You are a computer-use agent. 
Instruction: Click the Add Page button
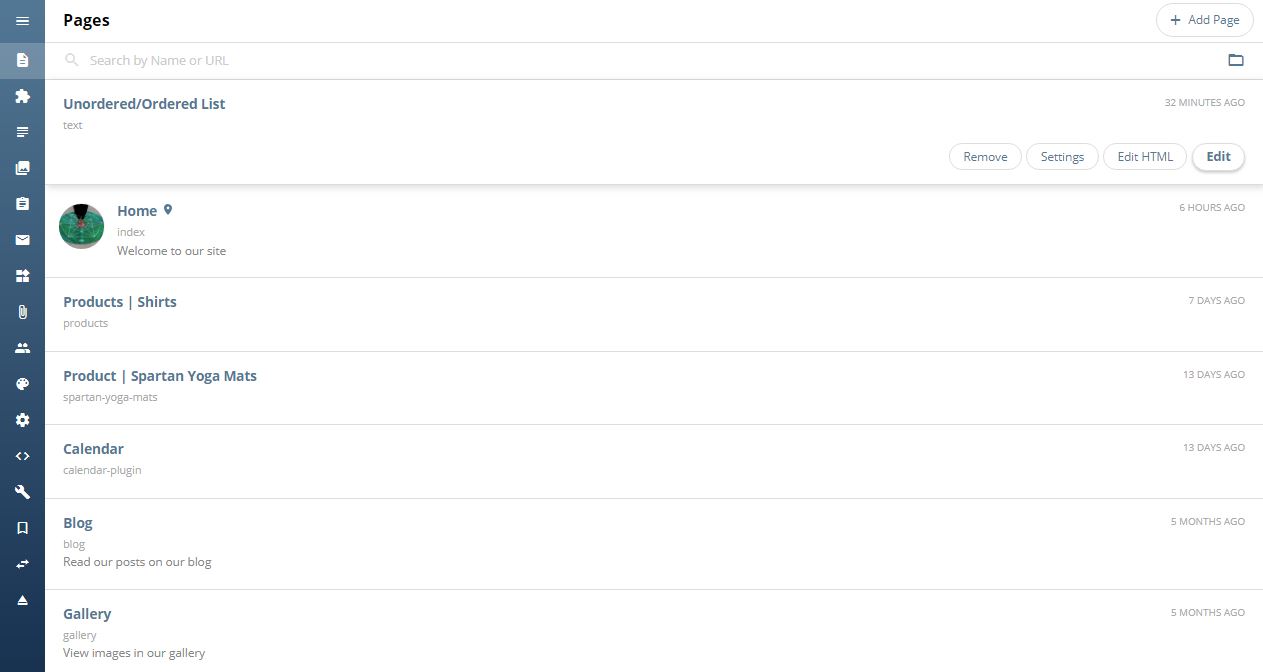point(1204,20)
